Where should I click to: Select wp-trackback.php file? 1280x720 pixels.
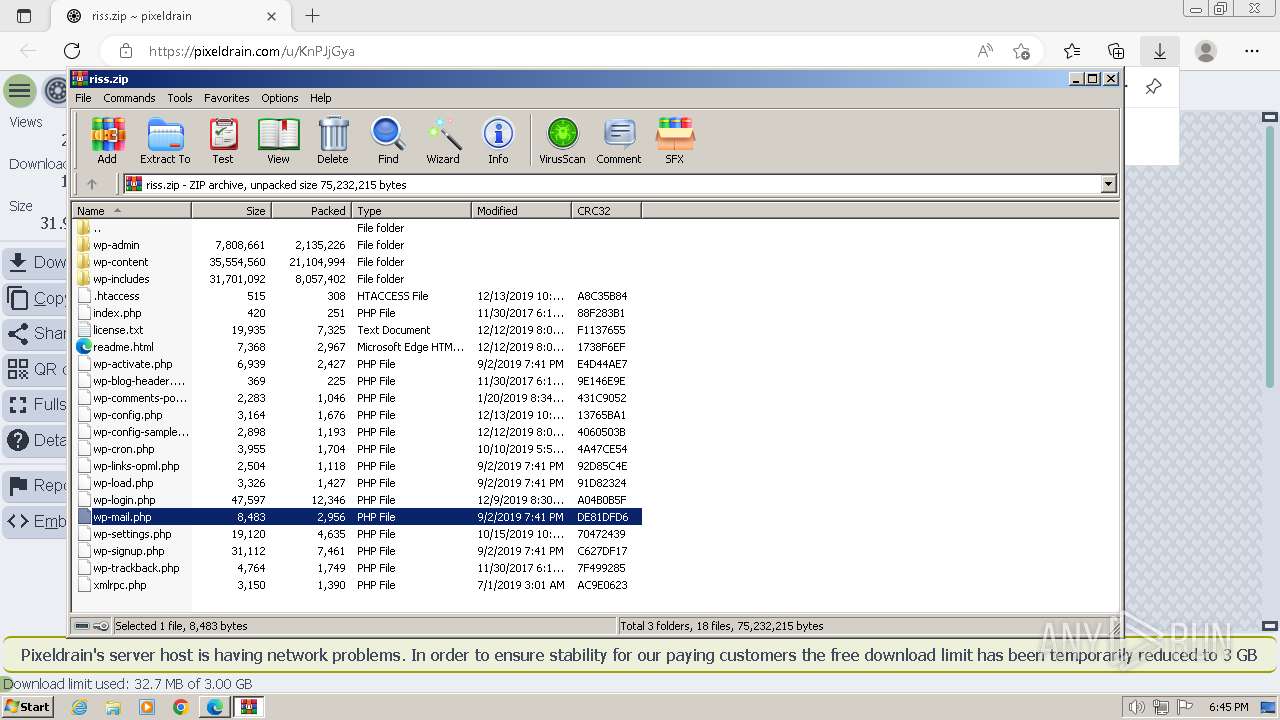click(136, 568)
